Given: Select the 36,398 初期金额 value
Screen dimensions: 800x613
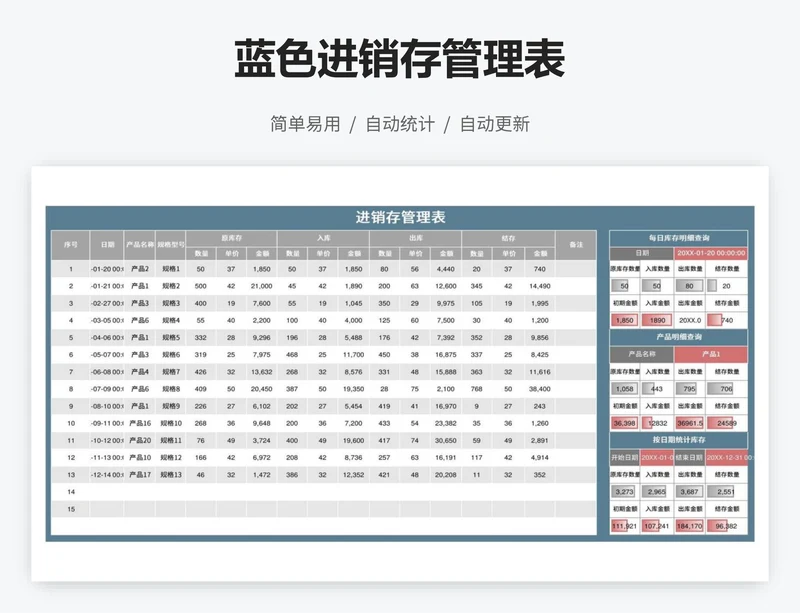Looking at the screenshot, I should coord(624,423).
